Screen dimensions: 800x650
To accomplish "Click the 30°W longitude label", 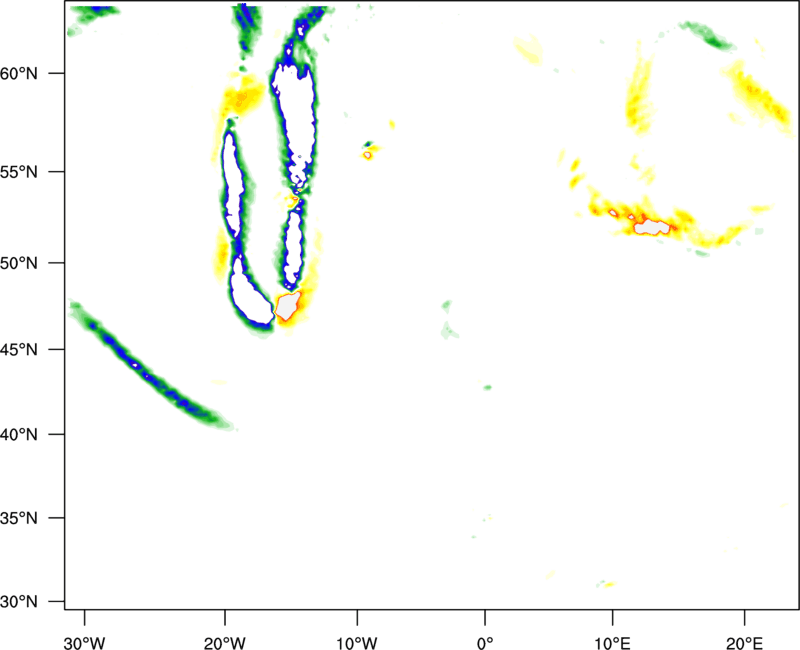I will (85, 643).
